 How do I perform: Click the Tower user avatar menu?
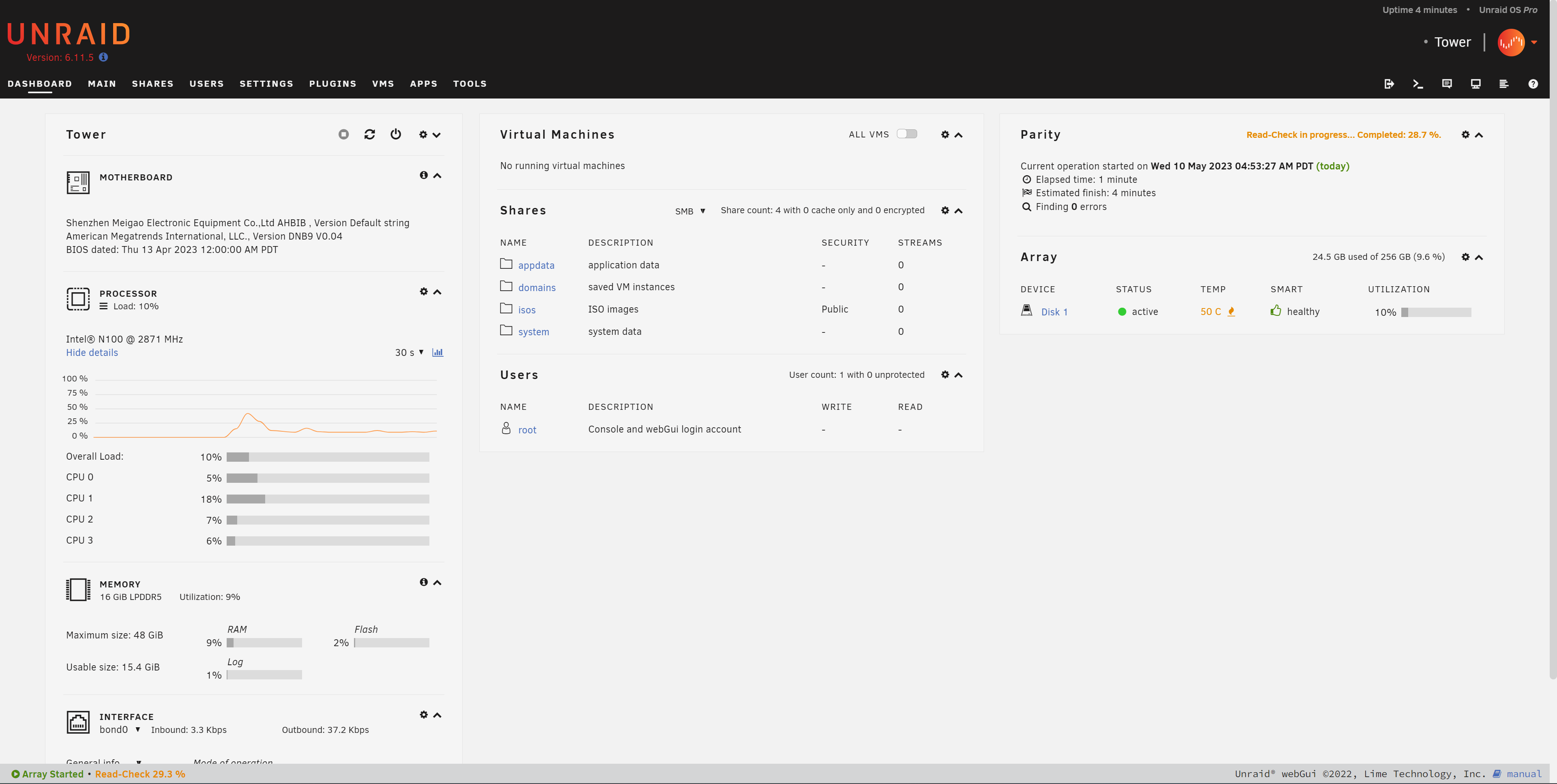coord(1511,42)
